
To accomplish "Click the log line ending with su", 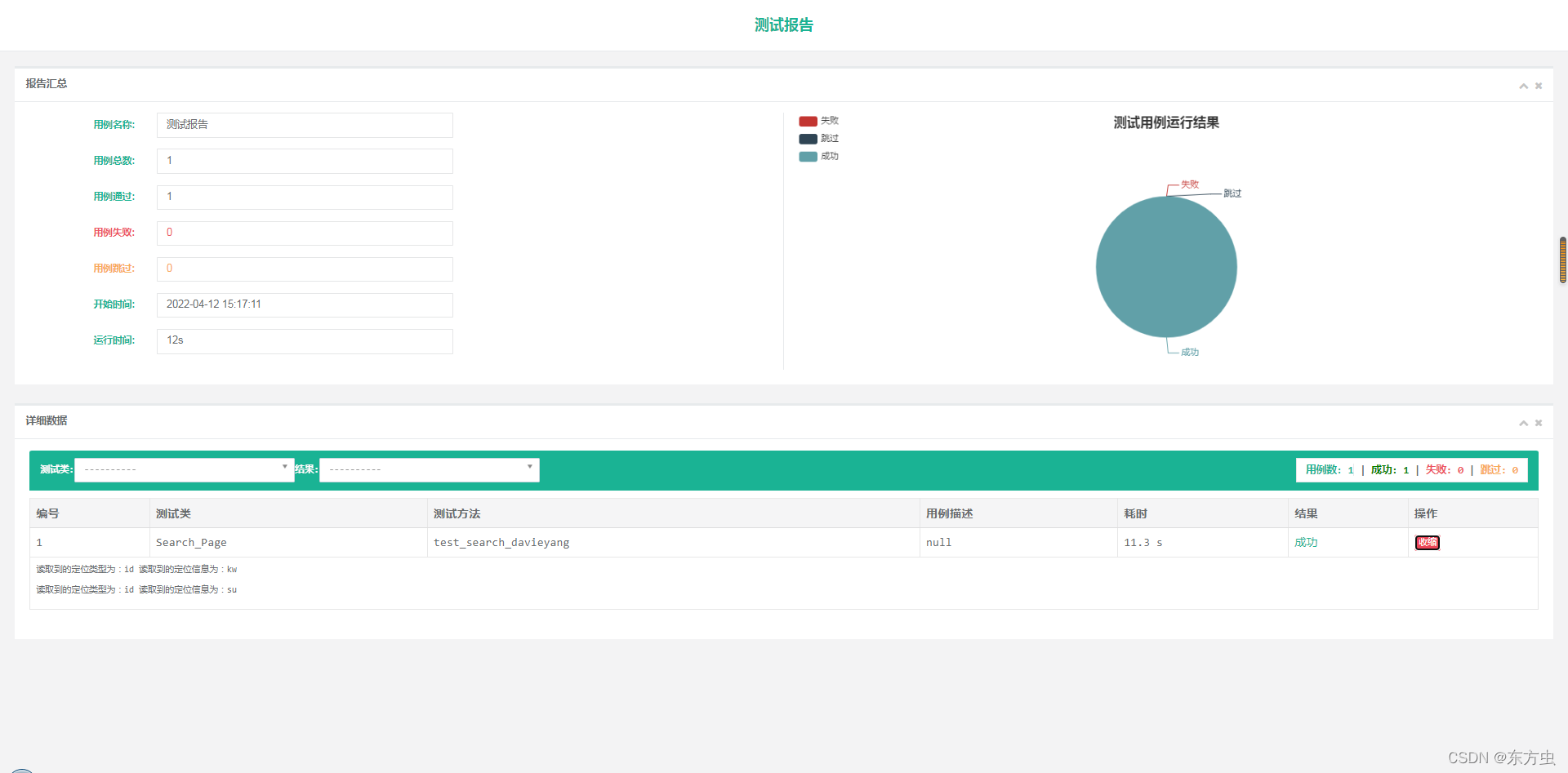I will click(136, 589).
